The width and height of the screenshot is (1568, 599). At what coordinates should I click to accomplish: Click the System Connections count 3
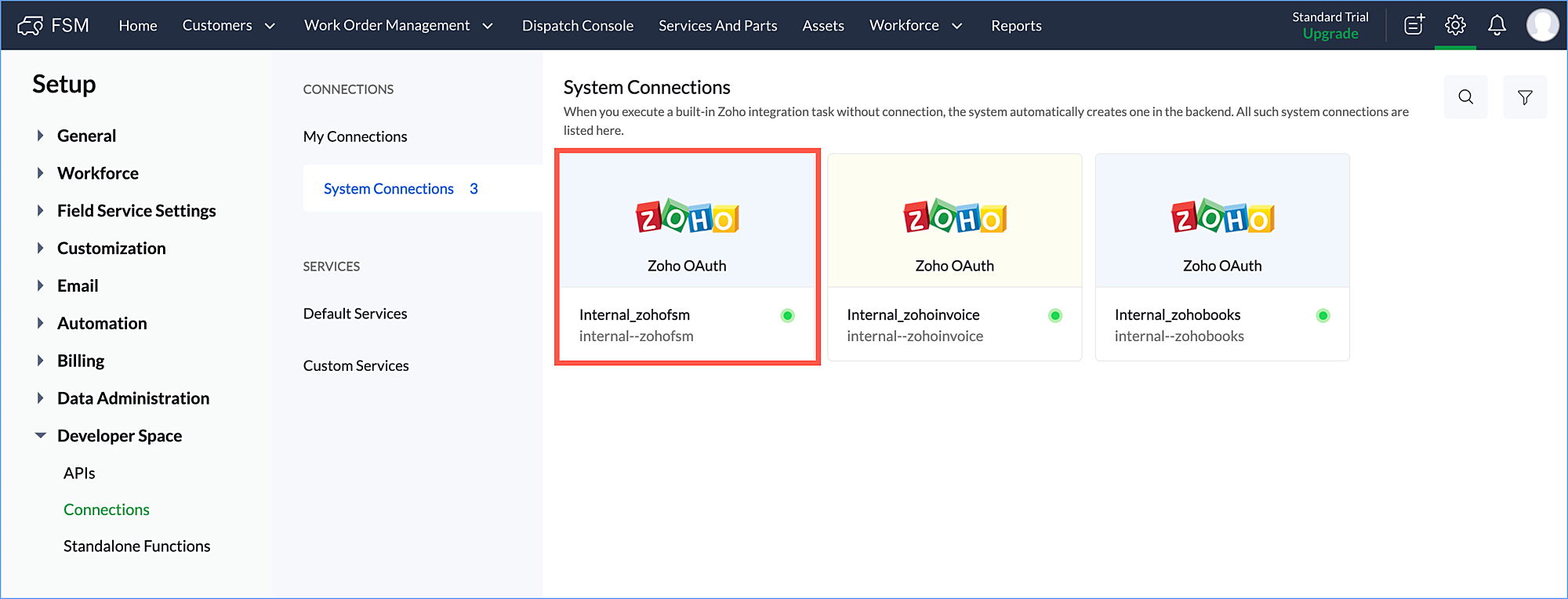[x=474, y=189]
